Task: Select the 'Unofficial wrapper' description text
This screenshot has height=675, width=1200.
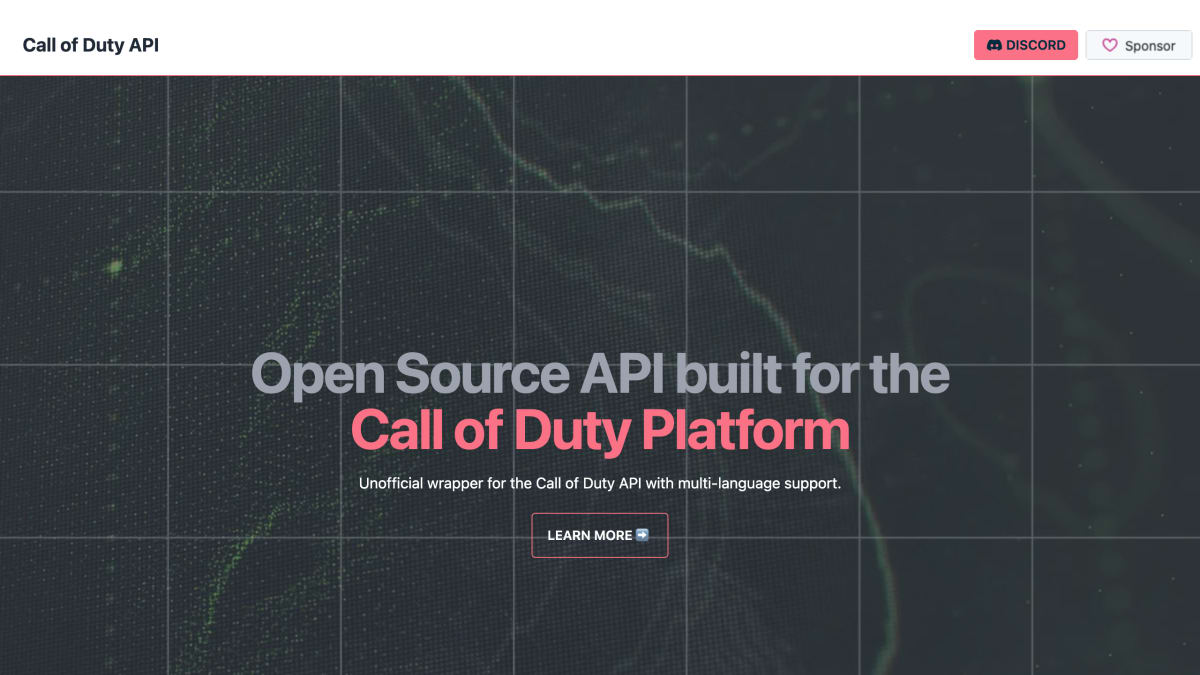Action: click(x=600, y=484)
